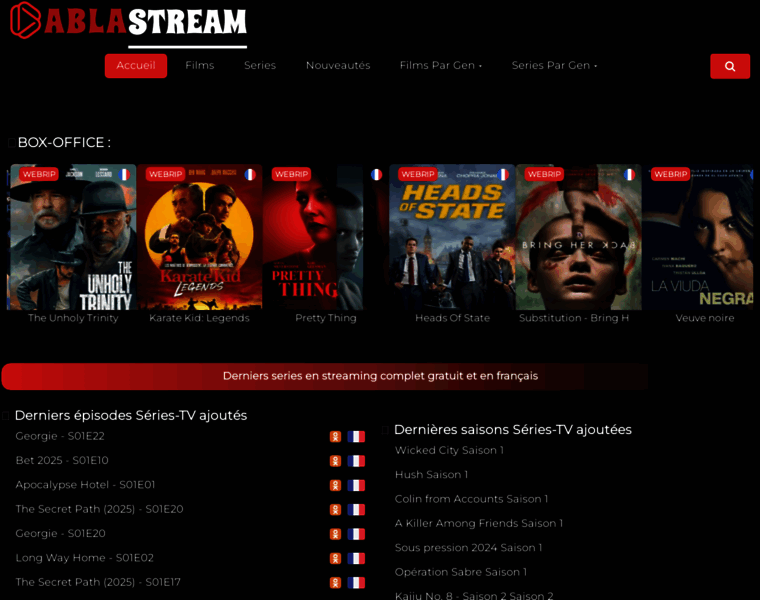Screen dimensions: 760x600
Task: Click French flag beside The Secret Path S01E17
Action: 356,583
